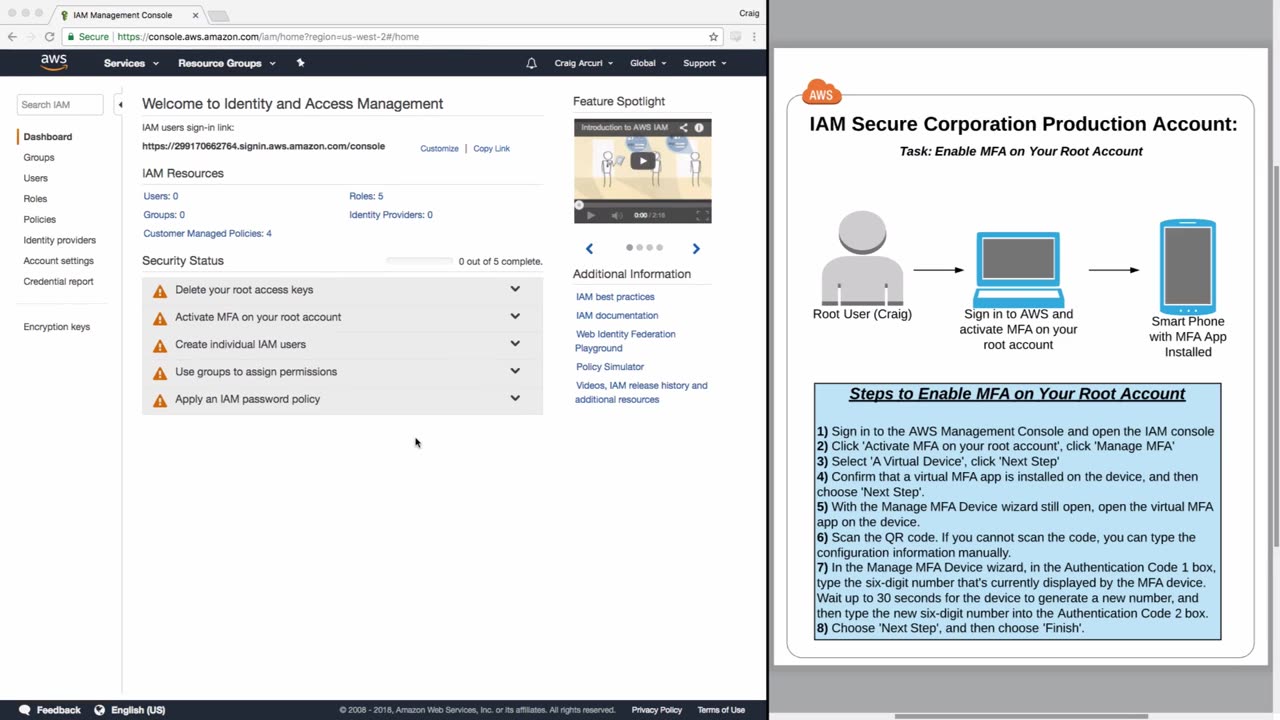Click the browser back arrow
1280x720 pixels.
(x=12, y=37)
